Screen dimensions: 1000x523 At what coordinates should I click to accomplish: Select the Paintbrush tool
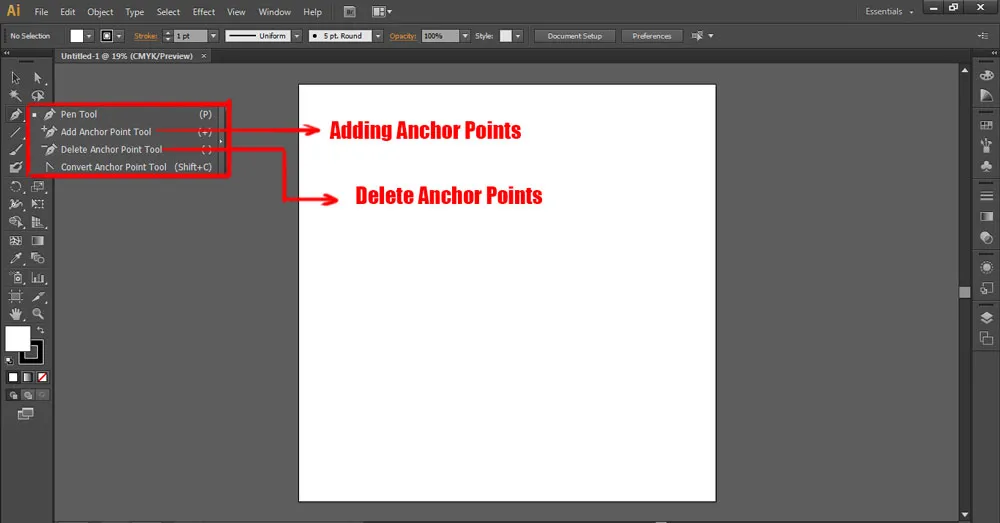click(15, 150)
